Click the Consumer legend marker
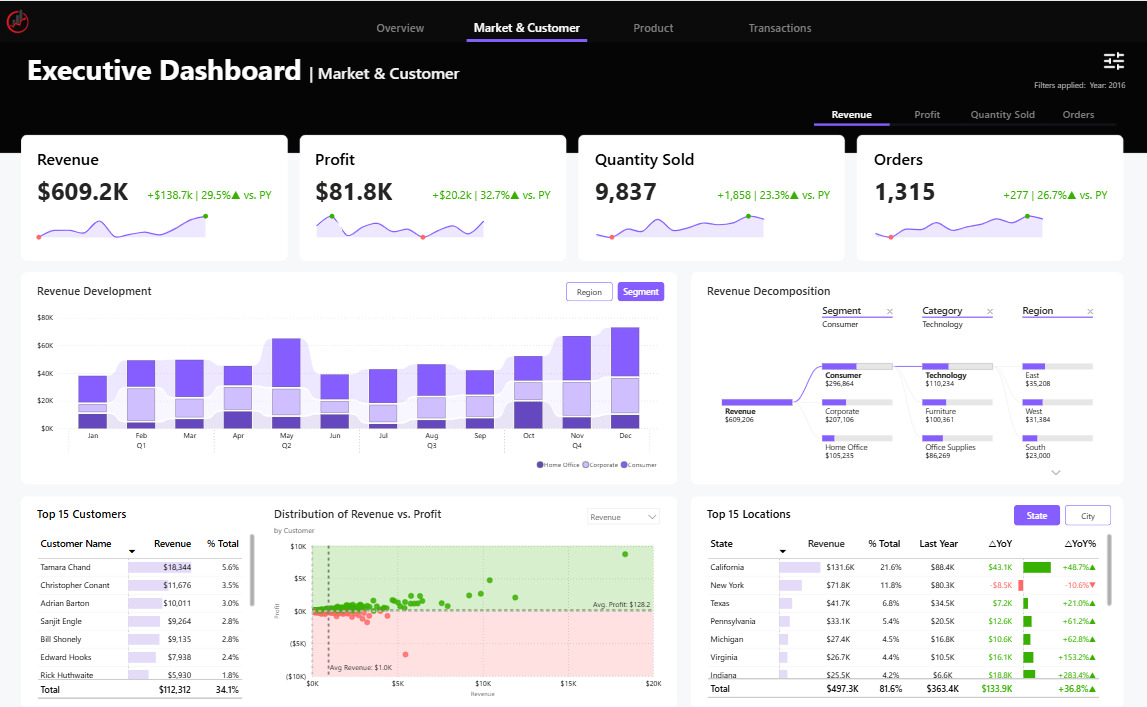 coord(625,465)
